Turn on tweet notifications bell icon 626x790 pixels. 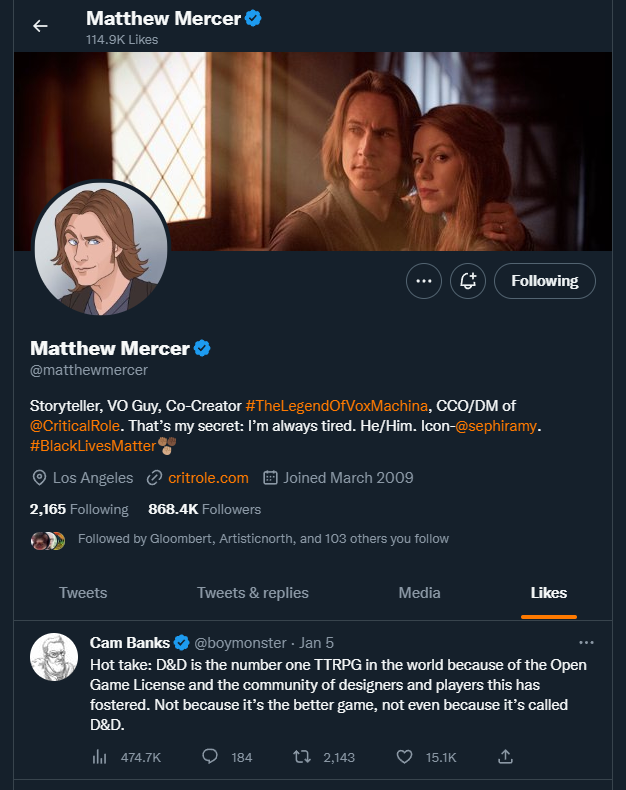[468, 281]
